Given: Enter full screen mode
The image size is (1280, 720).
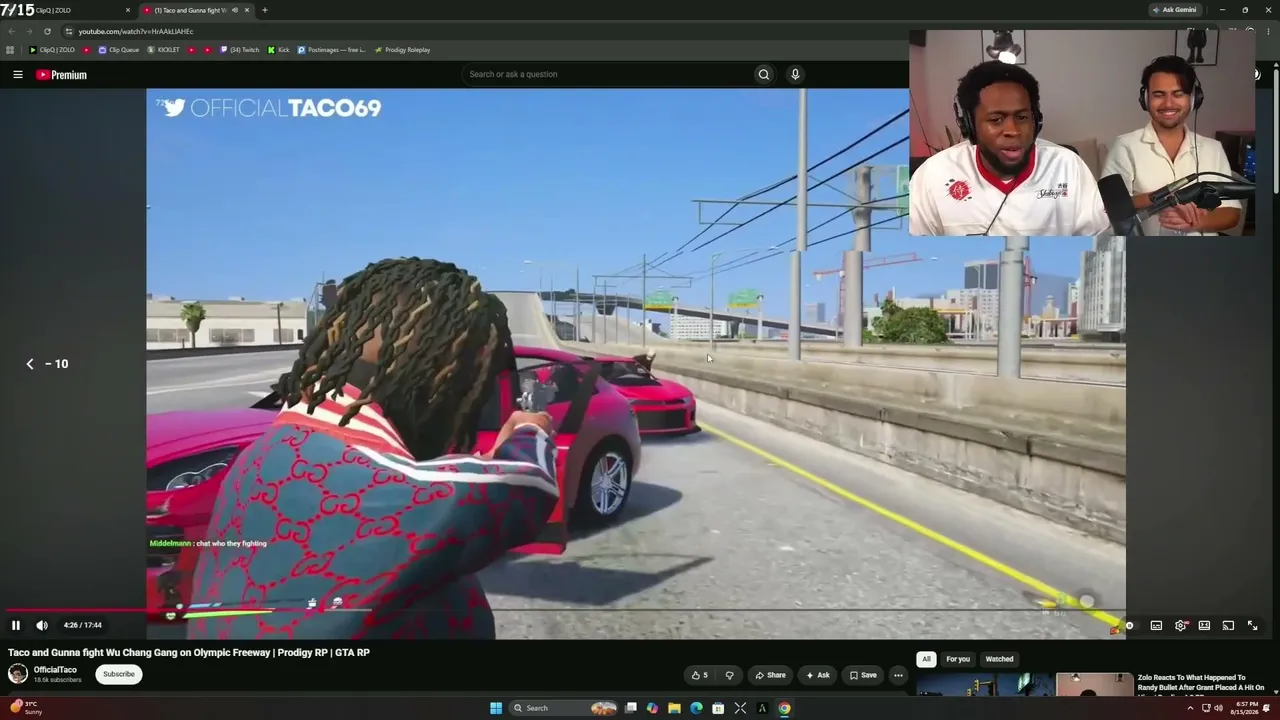Looking at the screenshot, I should click(x=1252, y=625).
